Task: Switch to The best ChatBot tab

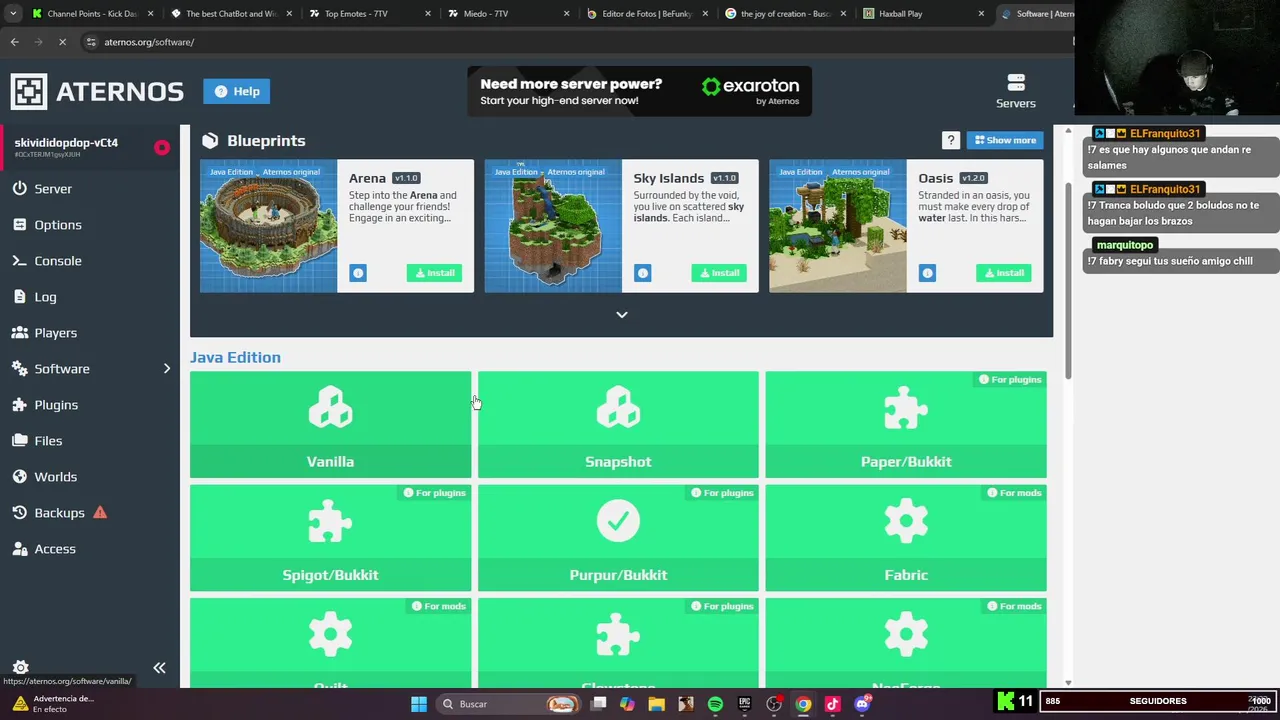Action: coord(229,14)
